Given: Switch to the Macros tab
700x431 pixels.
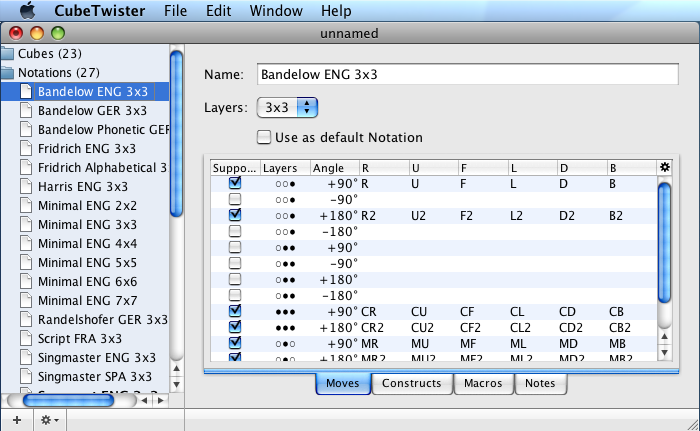Looking at the screenshot, I should click(483, 383).
